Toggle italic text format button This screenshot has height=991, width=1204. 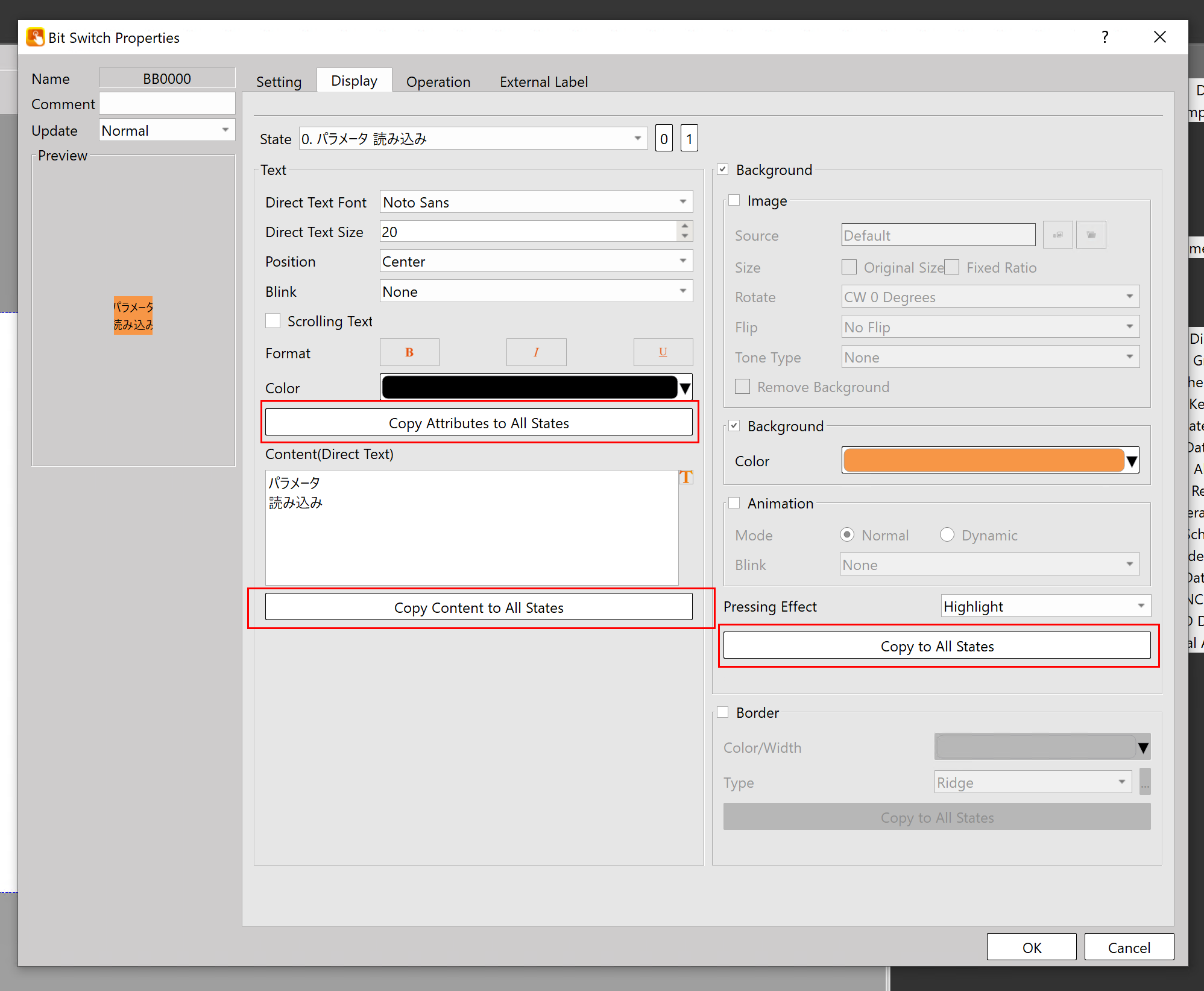[x=536, y=352]
